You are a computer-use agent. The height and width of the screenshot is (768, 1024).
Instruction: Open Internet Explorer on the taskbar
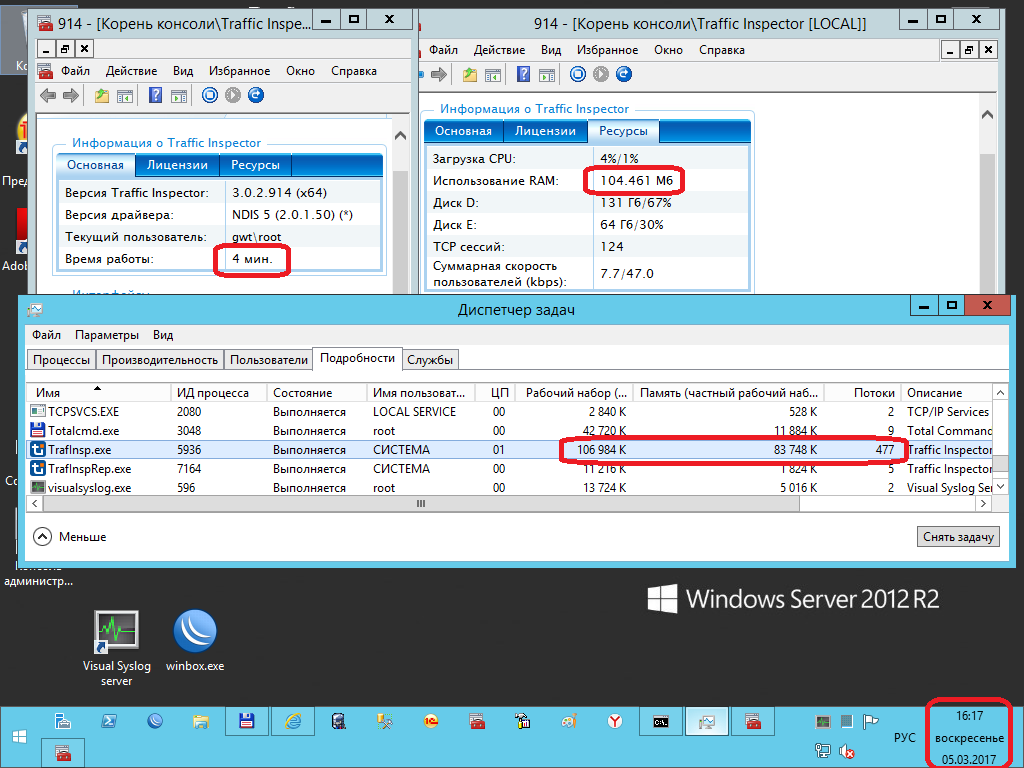tap(293, 722)
